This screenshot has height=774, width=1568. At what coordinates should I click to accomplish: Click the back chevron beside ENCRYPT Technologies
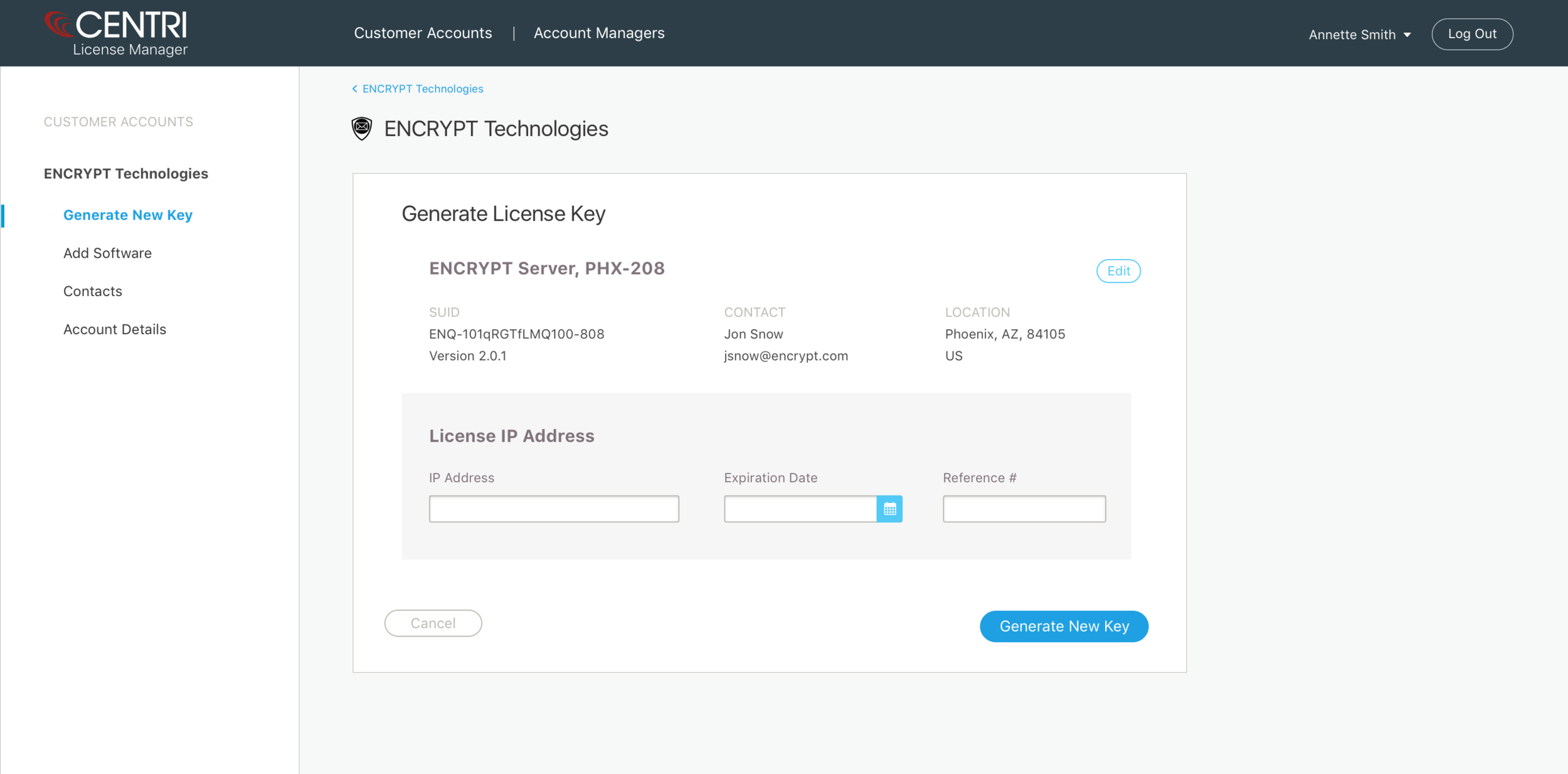[354, 89]
